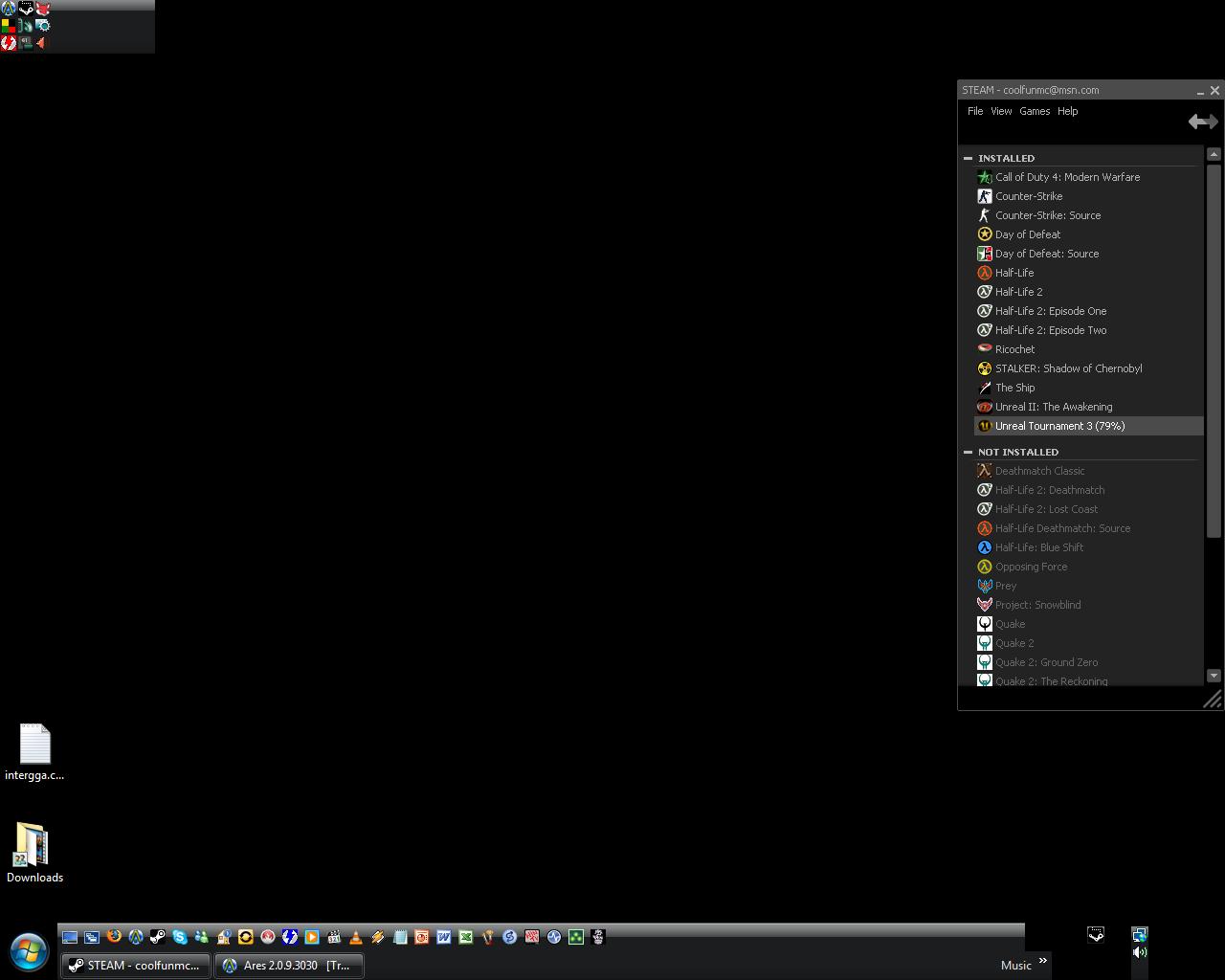1225x980 pixels.
Task: Collapse the INSTALLED games section
Action: (x=968, y=158)
